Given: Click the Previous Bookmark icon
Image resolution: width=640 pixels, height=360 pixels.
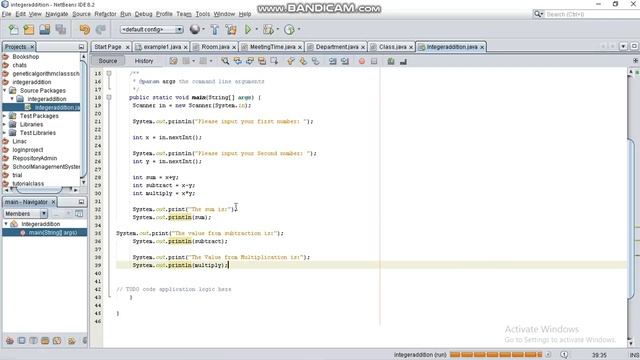Looking at the screenshot, I should (x=291, y=61).
